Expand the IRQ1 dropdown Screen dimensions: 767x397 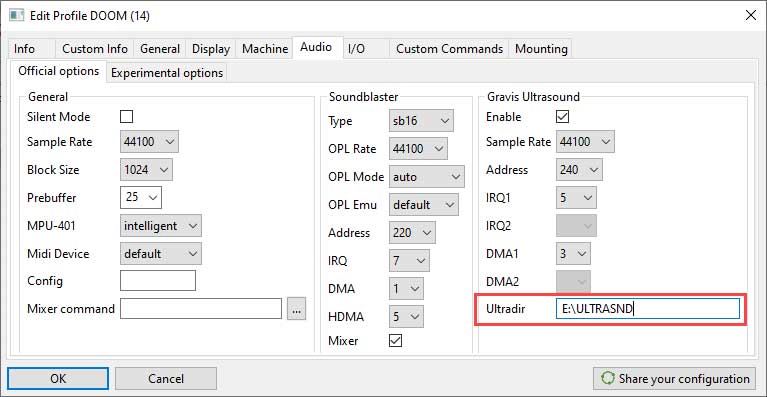click(x=576, y=198)
